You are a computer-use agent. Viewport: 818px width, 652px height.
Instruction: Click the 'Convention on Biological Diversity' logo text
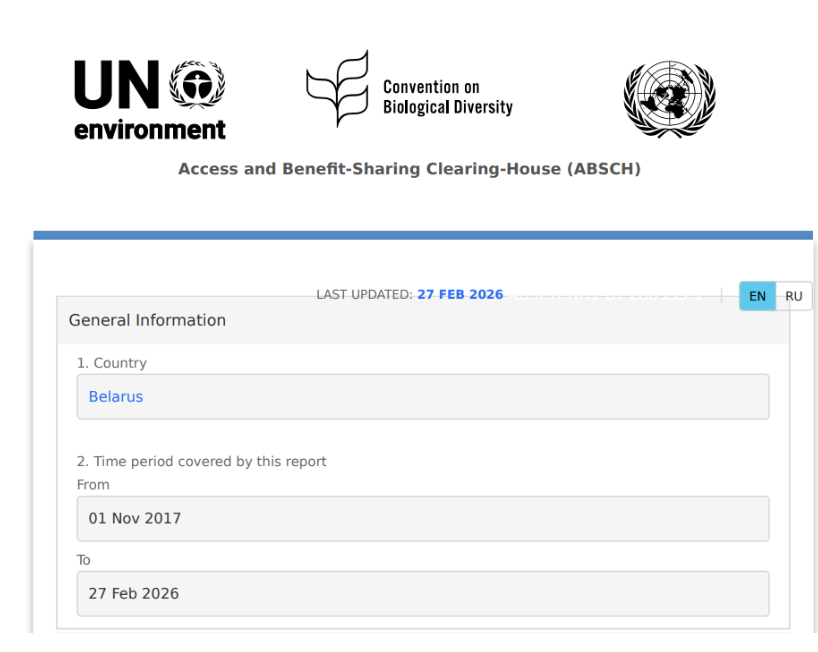point(447,98)
